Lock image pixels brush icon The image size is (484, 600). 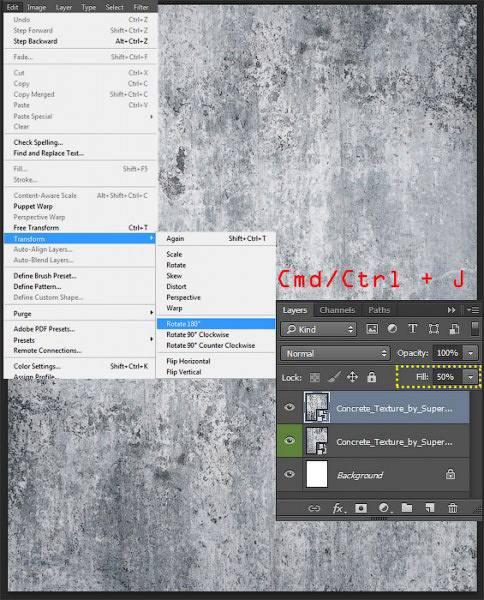(334, 377)
